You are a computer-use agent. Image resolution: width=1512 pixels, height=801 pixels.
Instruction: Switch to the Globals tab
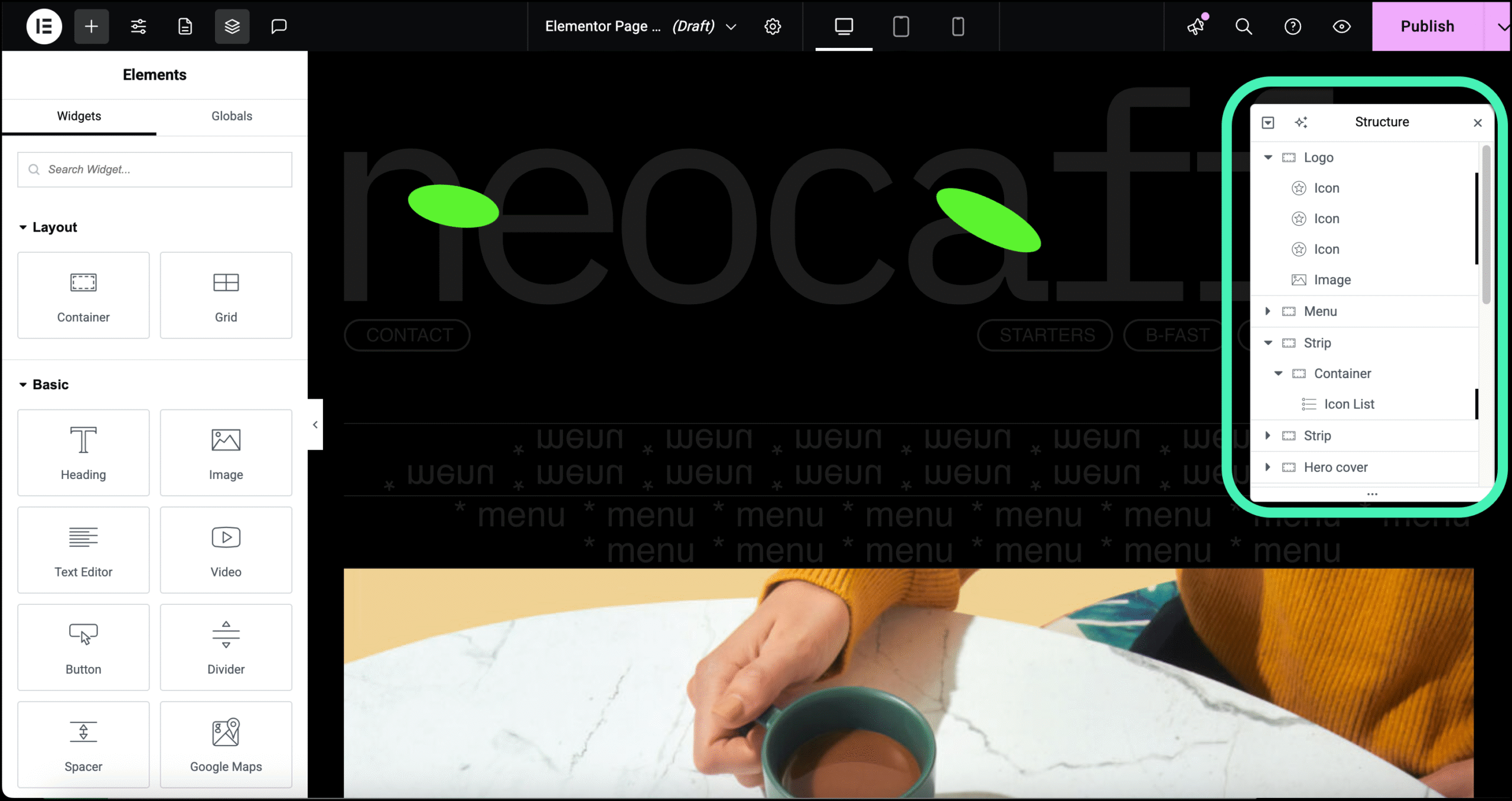[x=232, y=116]
